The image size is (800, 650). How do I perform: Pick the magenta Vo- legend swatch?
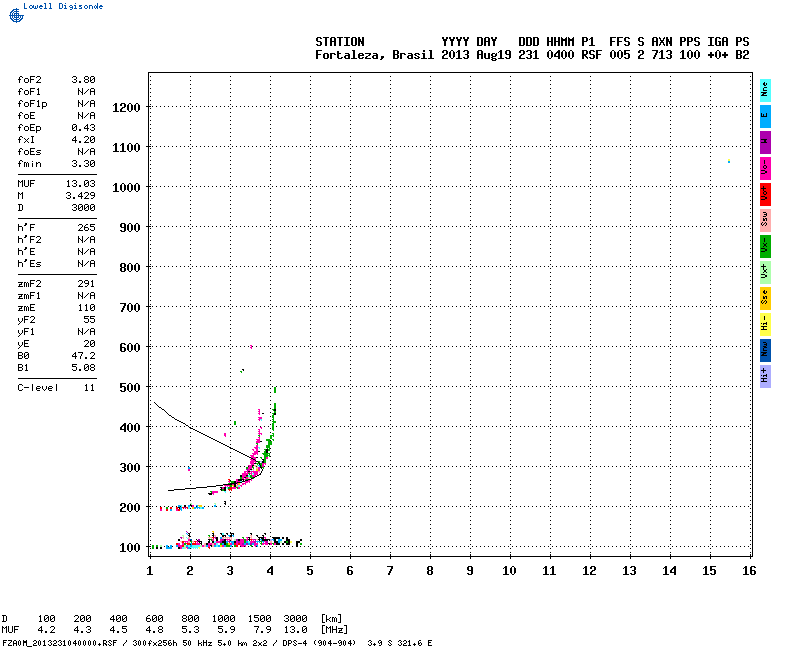tap(765, 168)
